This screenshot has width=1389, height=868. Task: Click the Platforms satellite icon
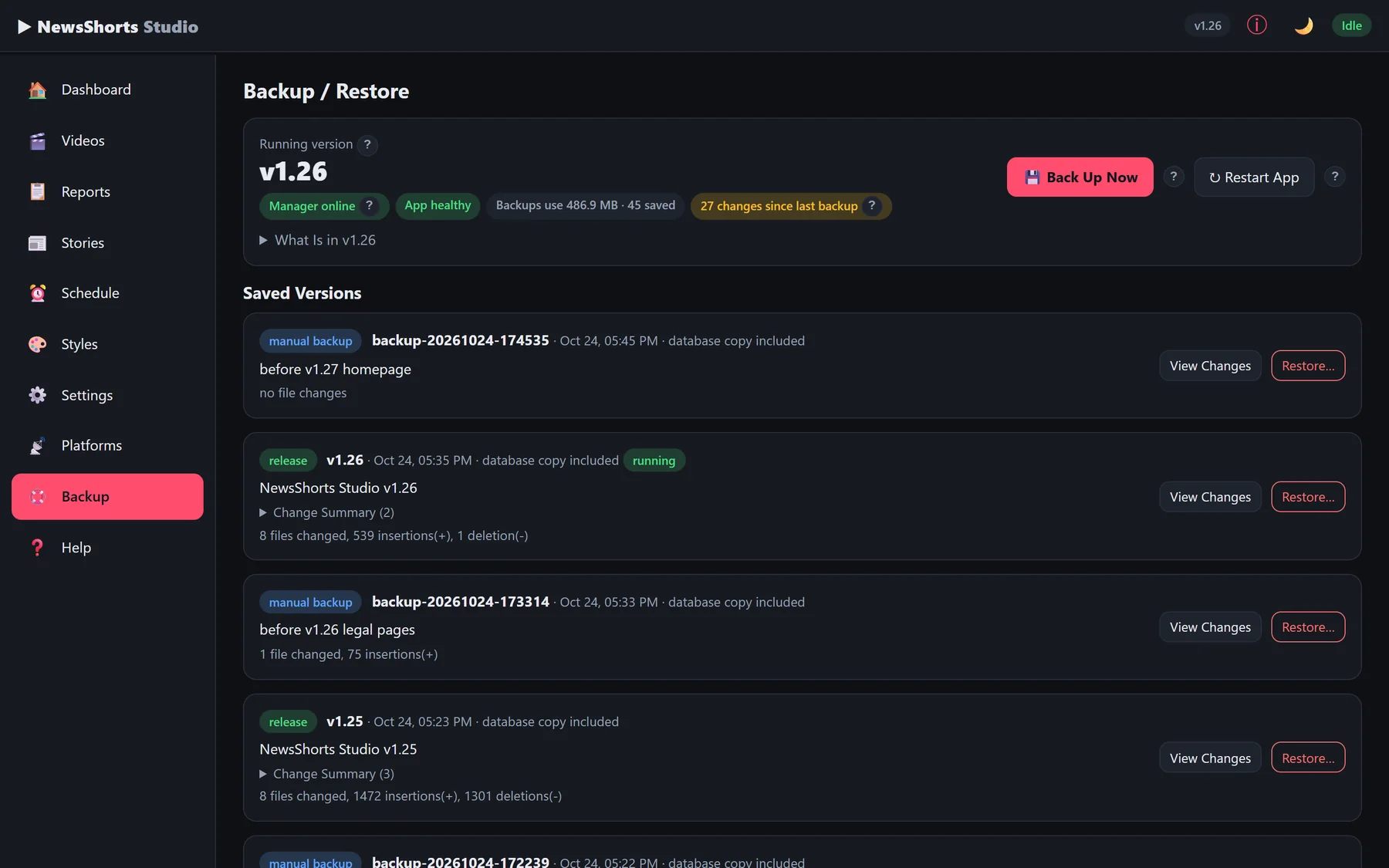(x=37, y=446)
